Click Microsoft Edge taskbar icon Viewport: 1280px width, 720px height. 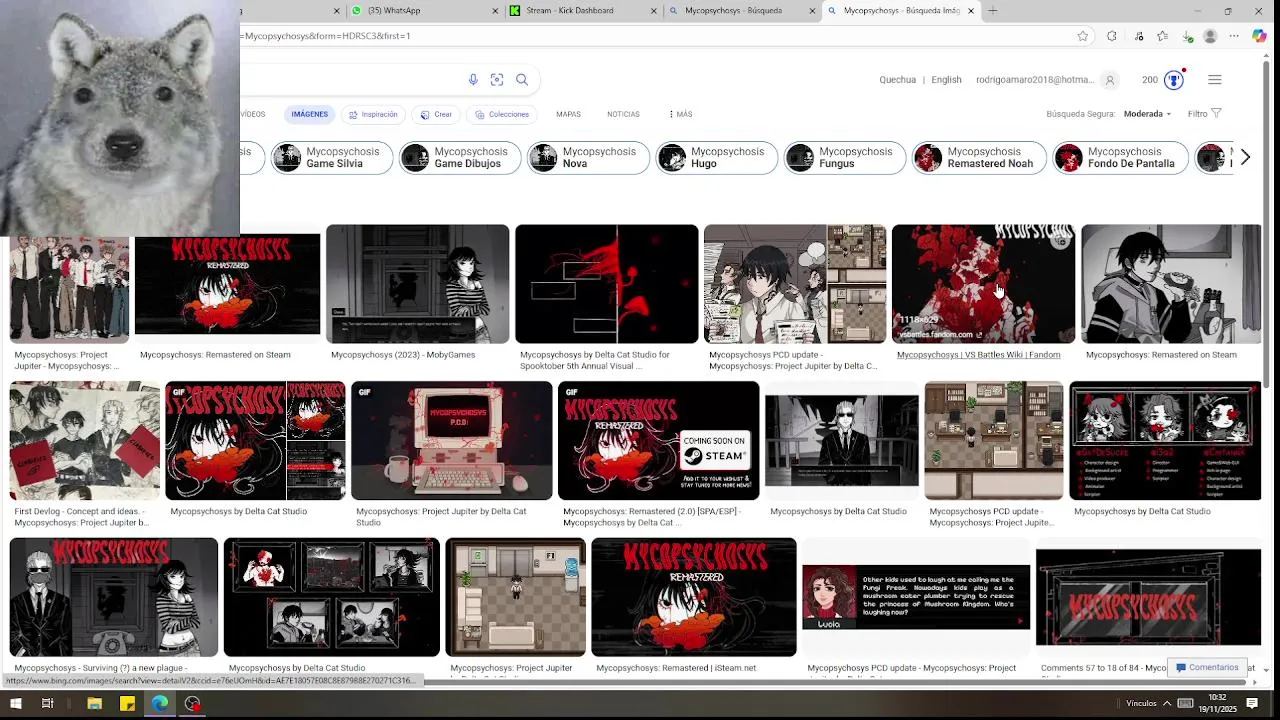point(160,704)
